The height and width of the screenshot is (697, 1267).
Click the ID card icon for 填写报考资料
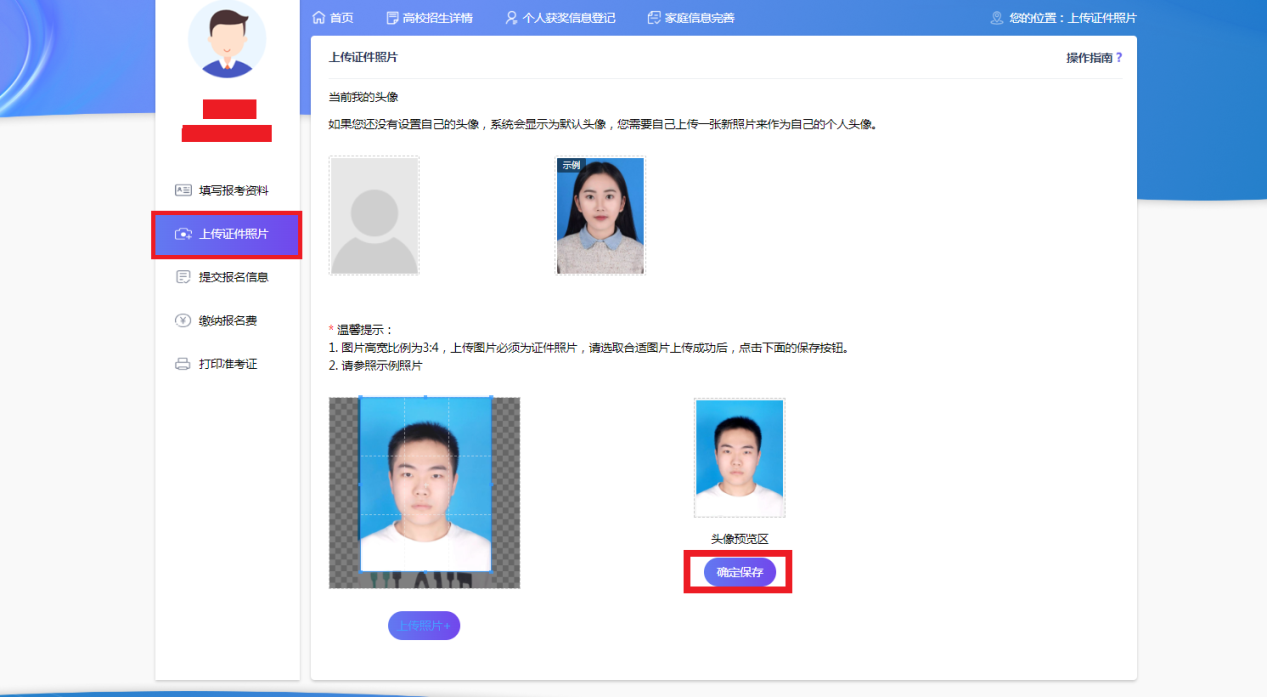183,190
